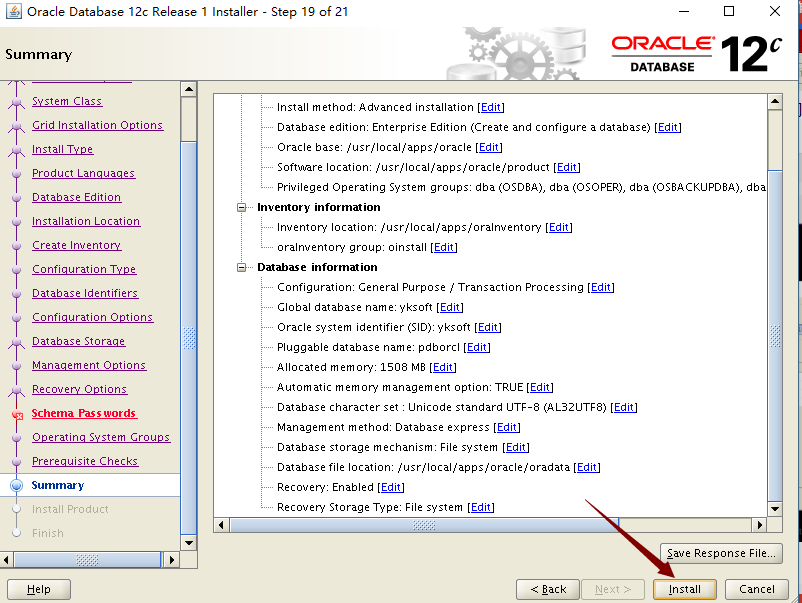Click the Schema Passwords error step icon

(17, 414)
